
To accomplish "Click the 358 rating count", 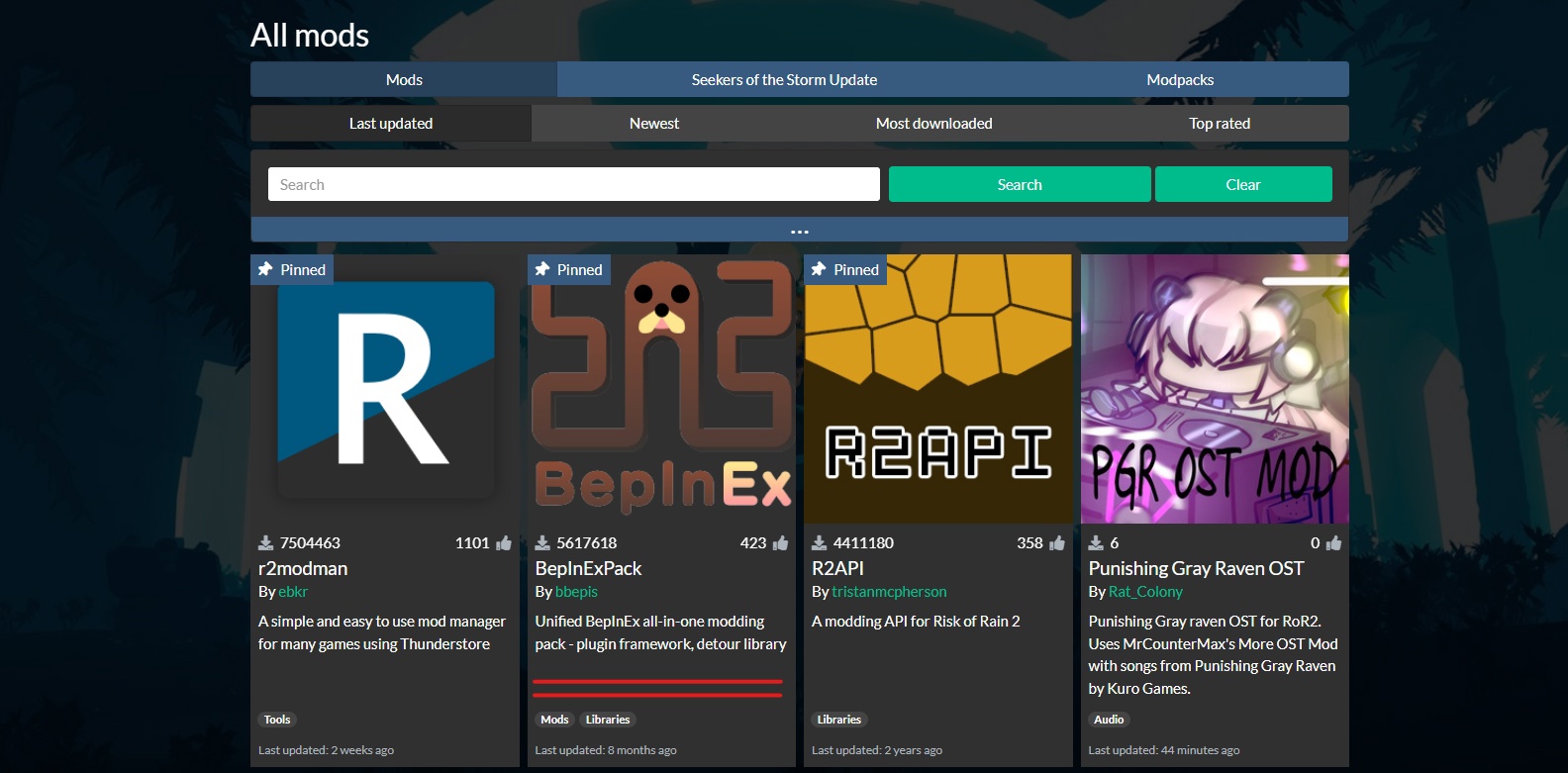I will click(1029, 542).
